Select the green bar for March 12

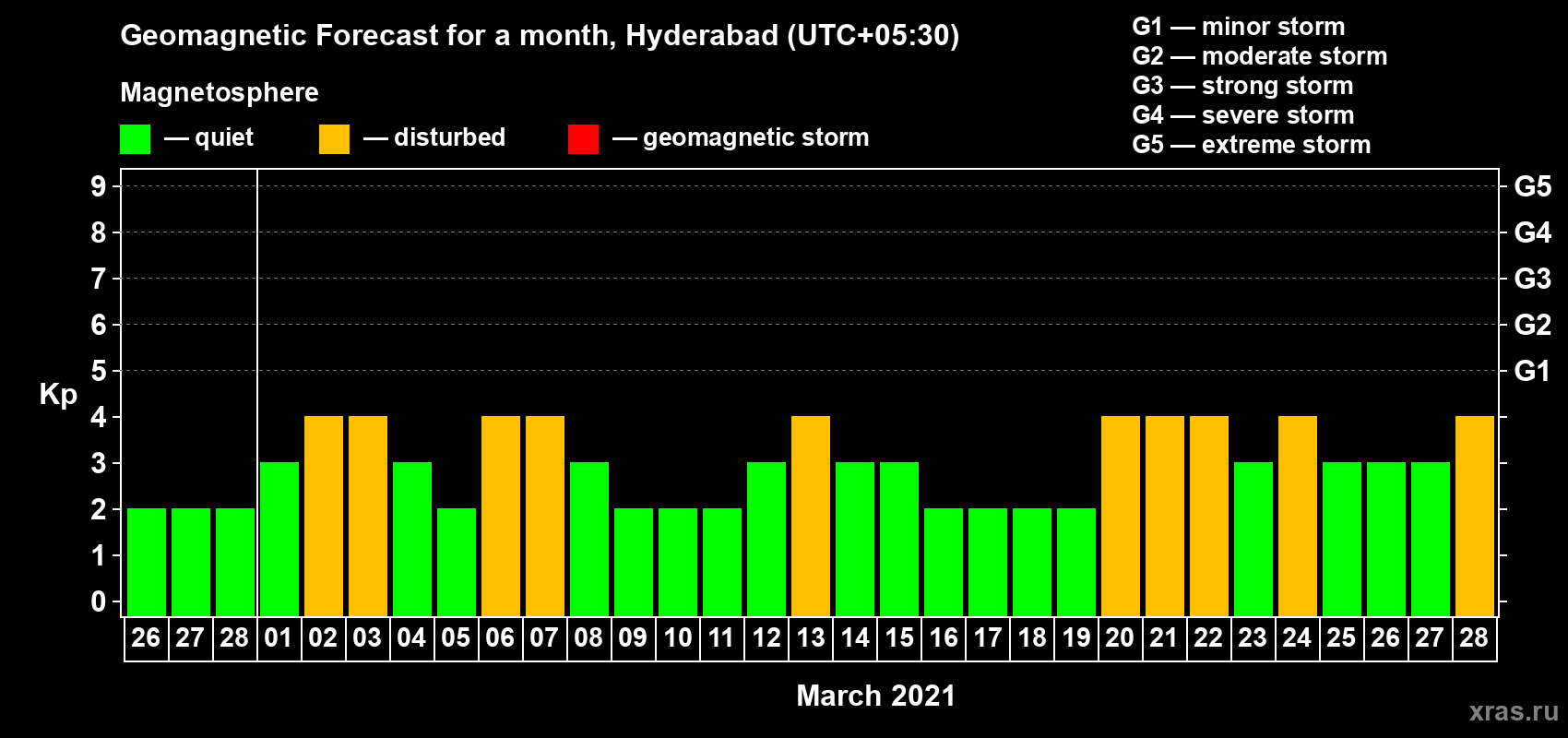coord(766,539)
